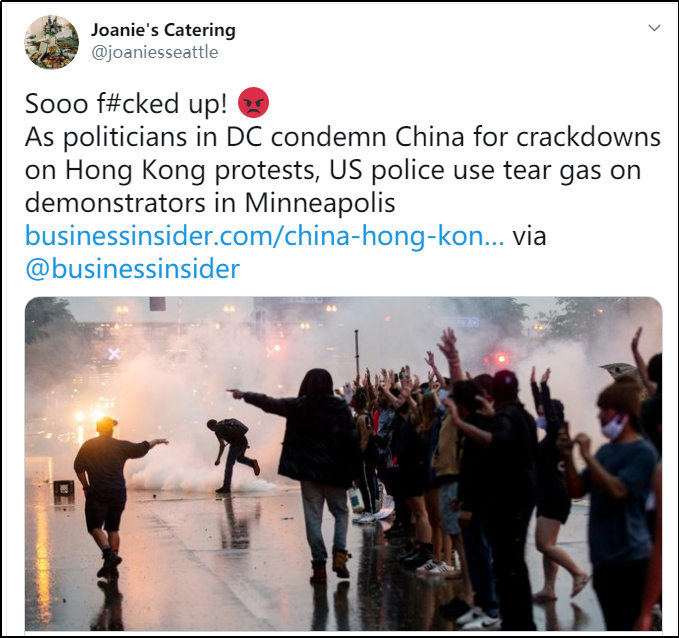Click the glowing red light in smoke

point(501,359)
